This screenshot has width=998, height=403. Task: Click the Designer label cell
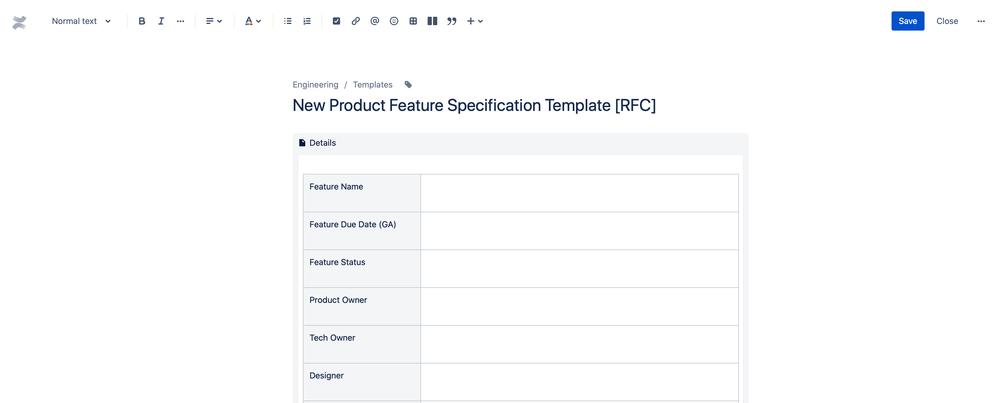[362, 382]
